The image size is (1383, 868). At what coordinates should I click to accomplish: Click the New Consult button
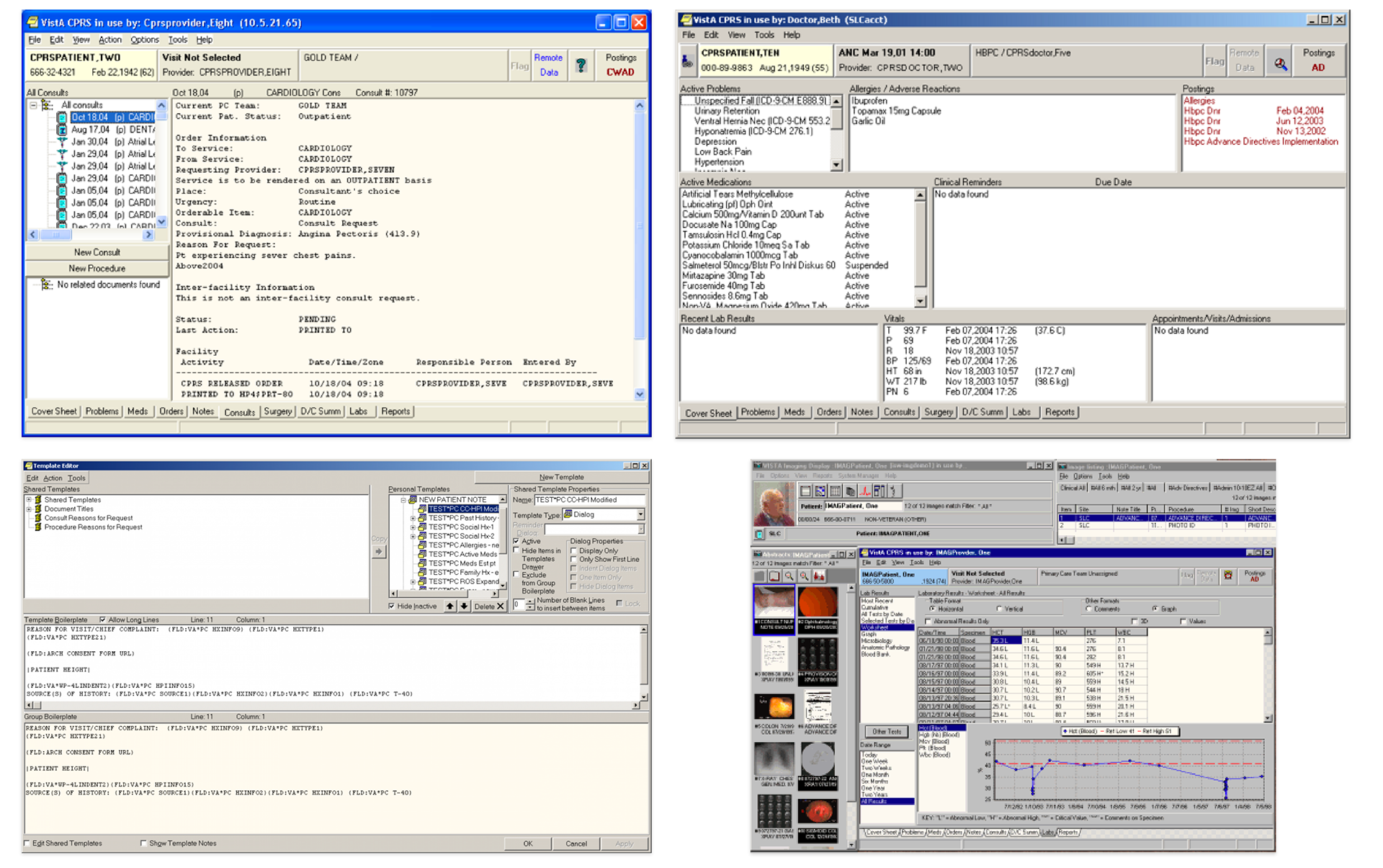point(97,252)
